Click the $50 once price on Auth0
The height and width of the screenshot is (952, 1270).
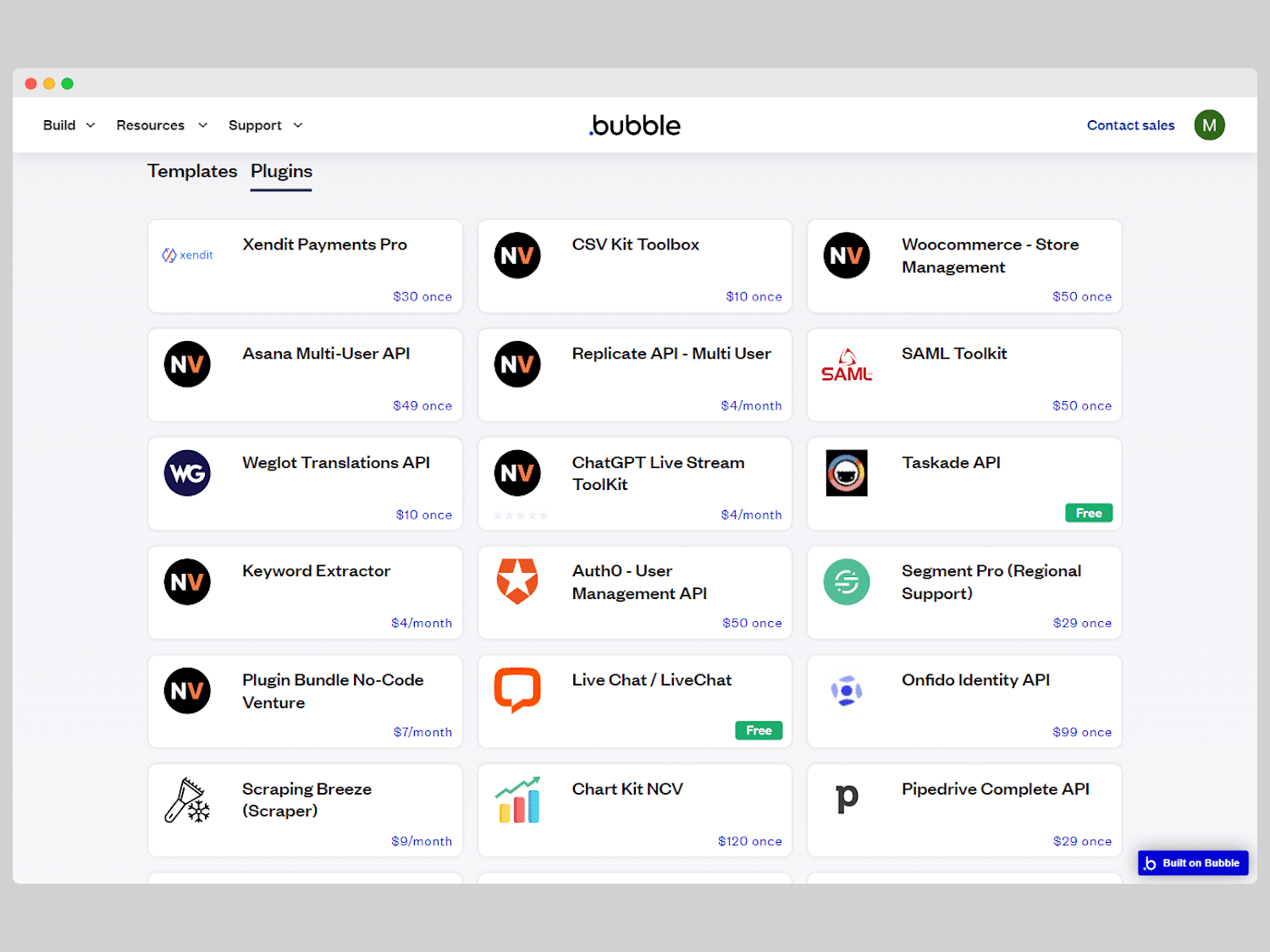tap(752, 624)
